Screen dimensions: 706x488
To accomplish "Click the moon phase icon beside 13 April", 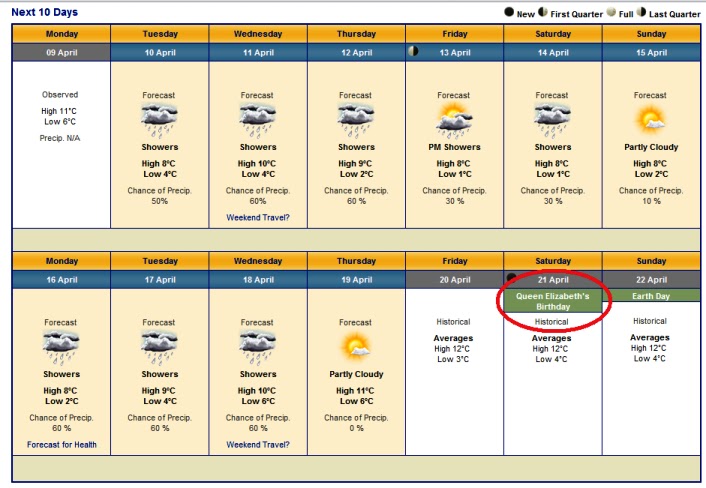I will [x=413, y=51].
